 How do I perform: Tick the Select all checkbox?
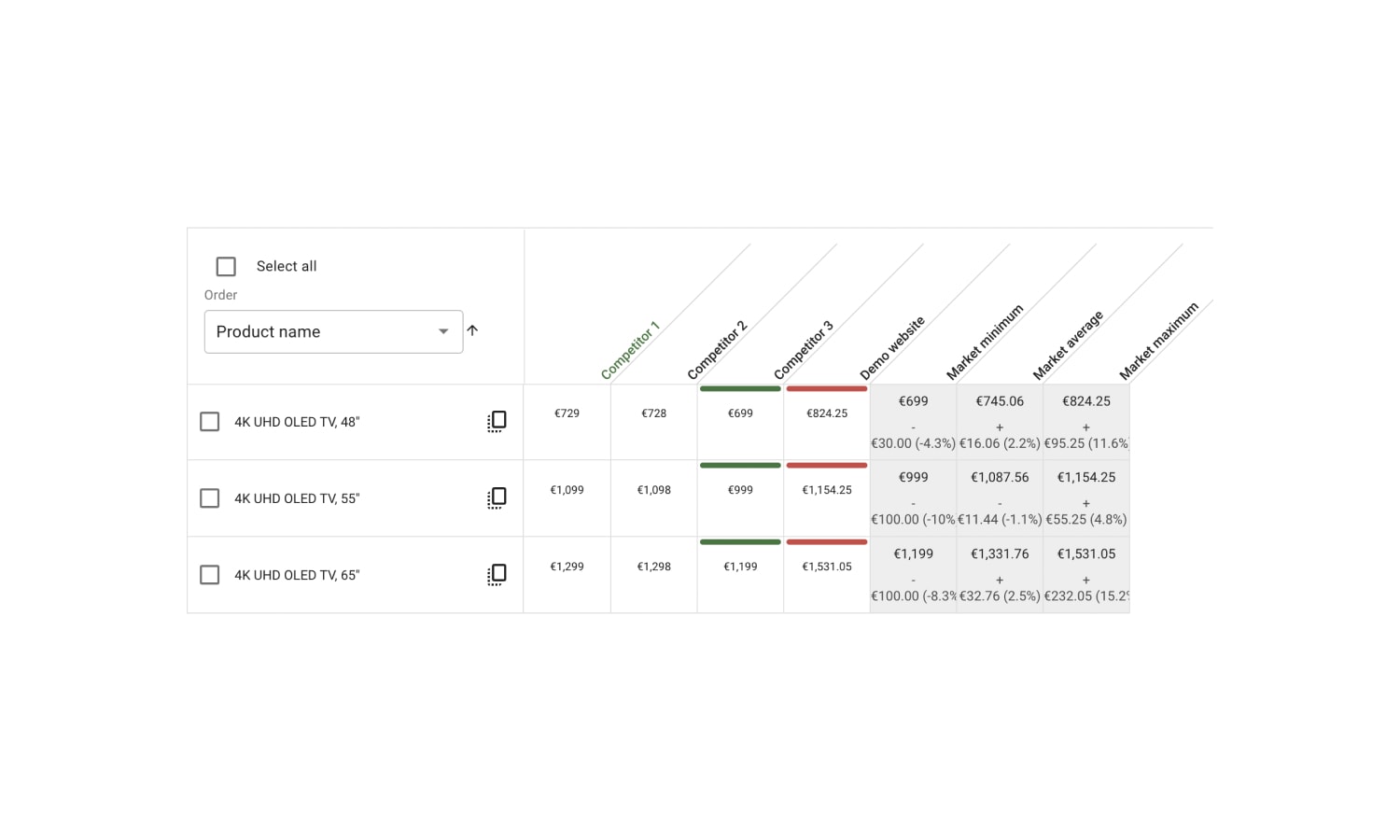pyautogui.click(x=226, y=266)
